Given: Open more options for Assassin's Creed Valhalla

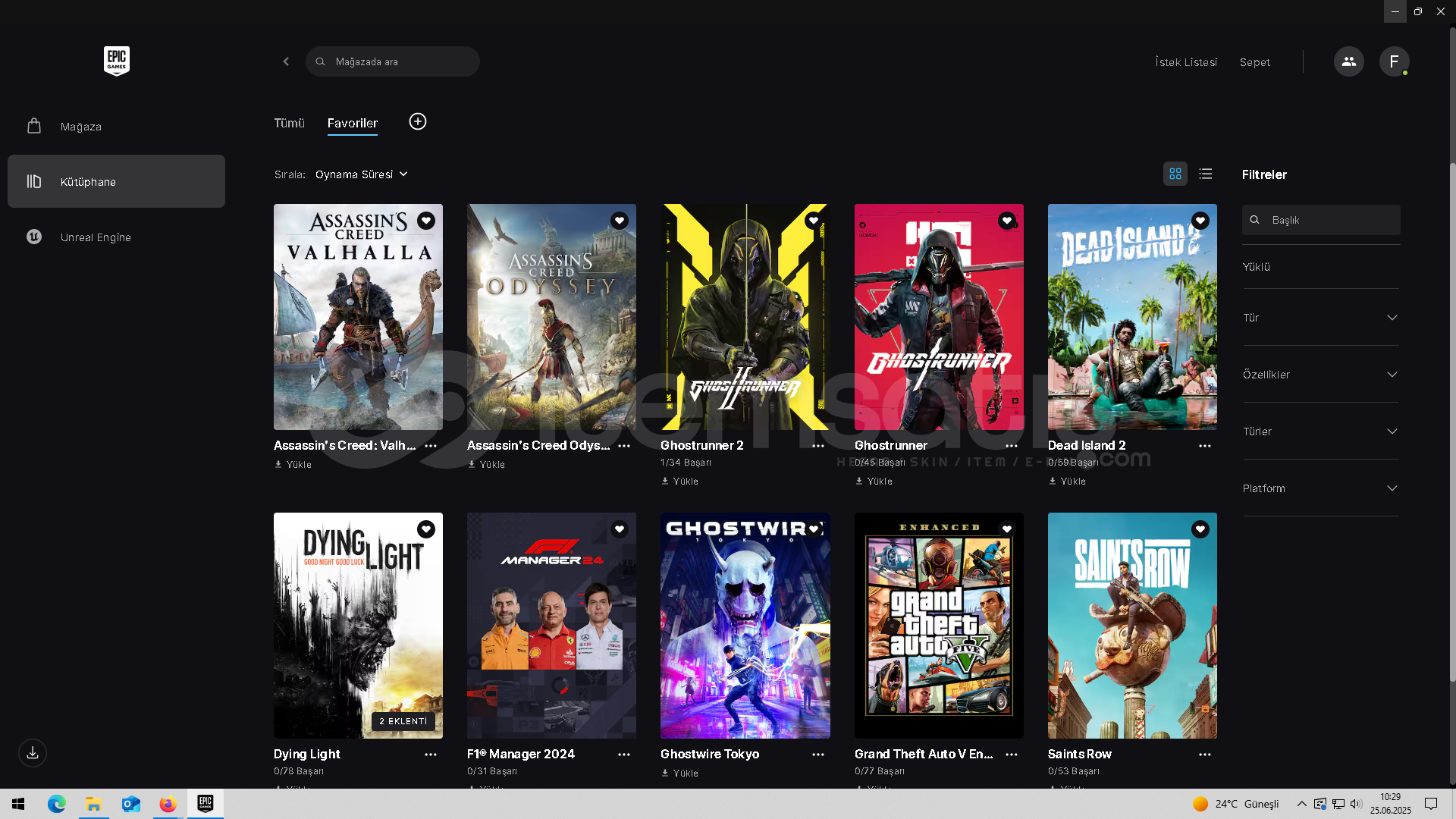Looking at the screenshot, I should click(431, 446).
